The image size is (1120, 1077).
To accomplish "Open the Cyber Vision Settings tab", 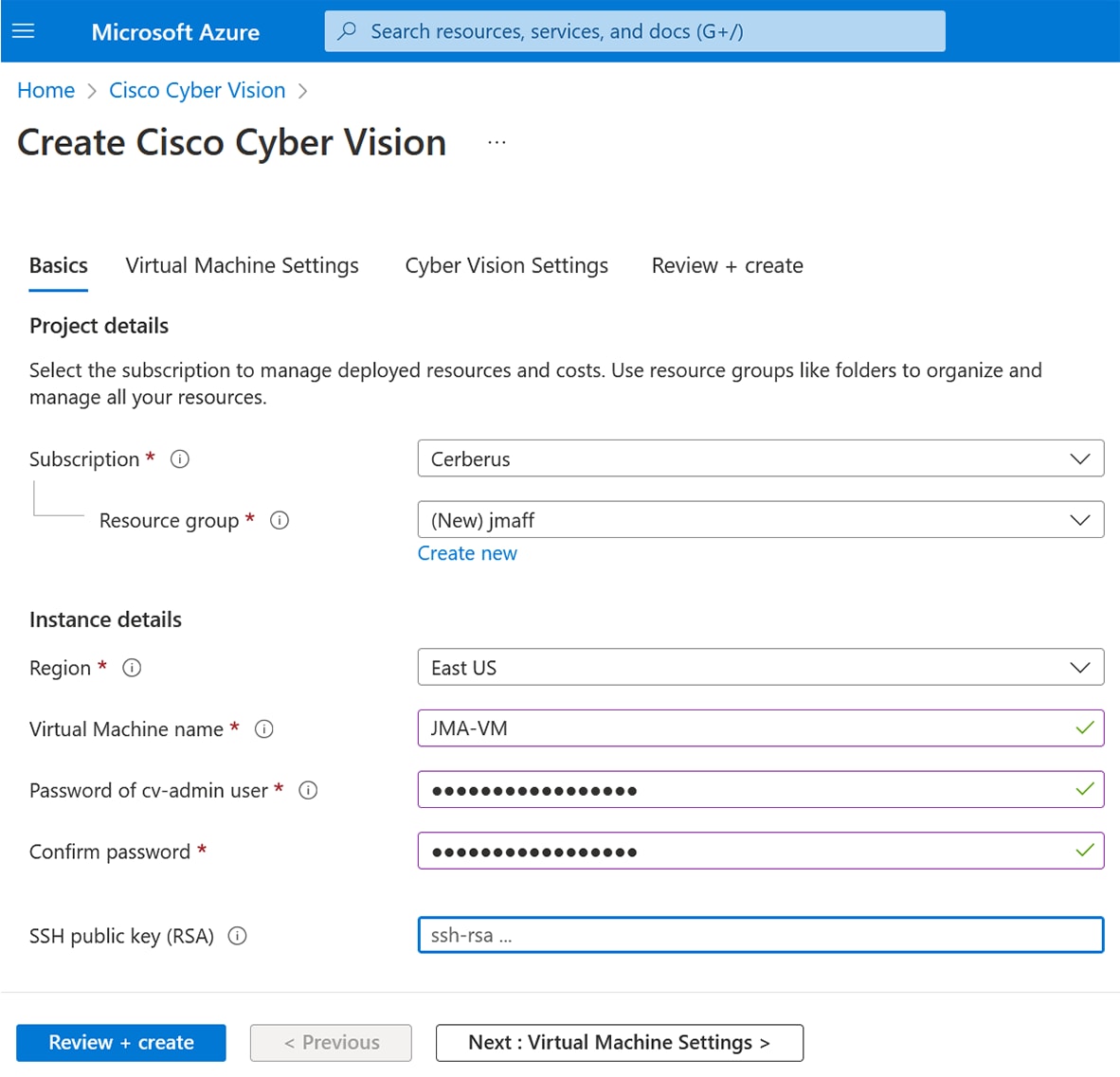I will click(x=507, y=265).
